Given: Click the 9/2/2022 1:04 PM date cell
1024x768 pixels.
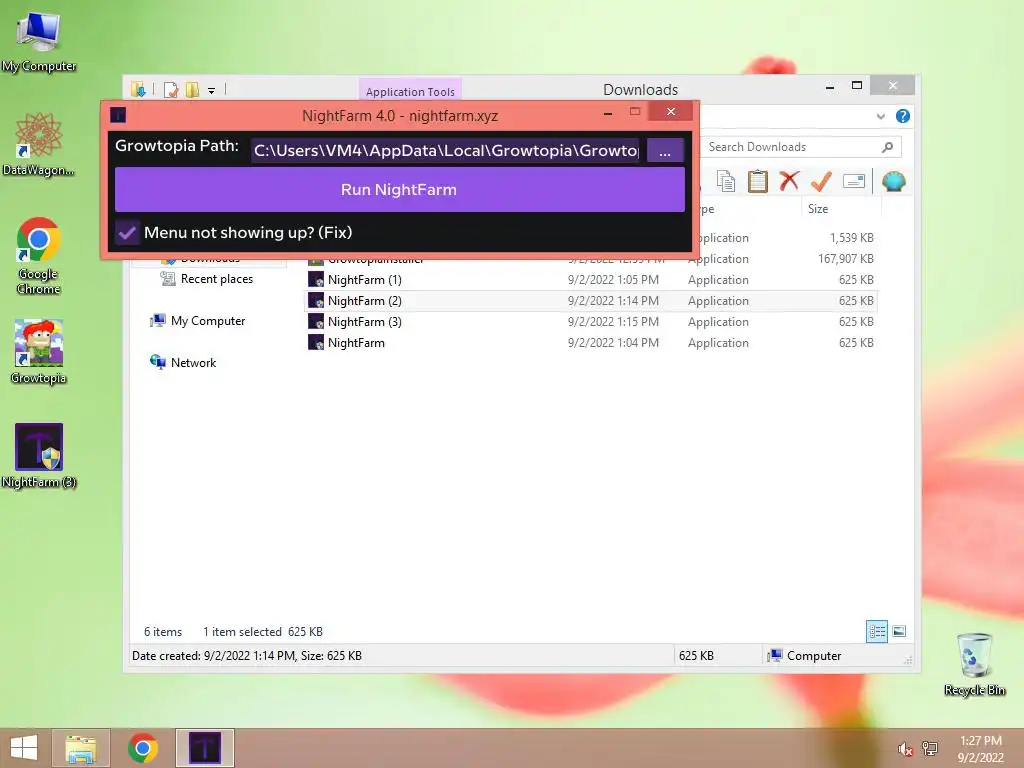Looking at the screenshot, I should pyautogui.click(x=613, y=343).
